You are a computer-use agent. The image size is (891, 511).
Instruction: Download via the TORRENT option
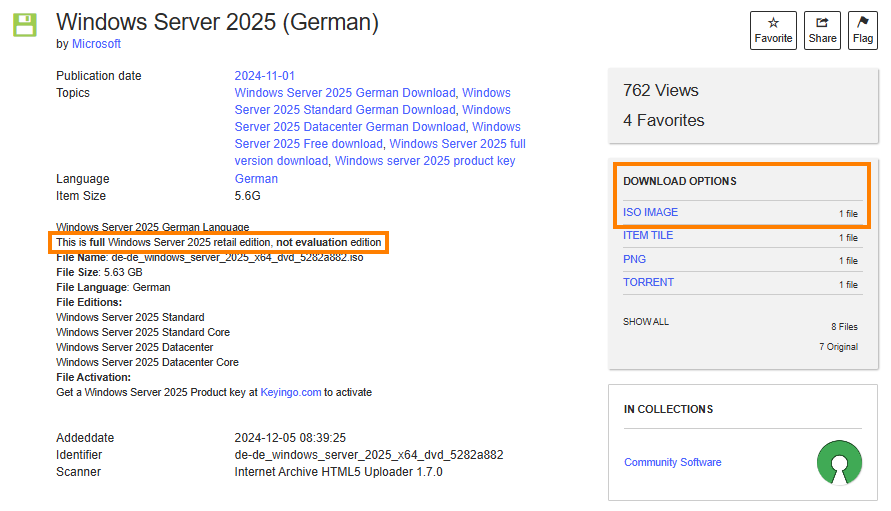(x=648, y=283)
